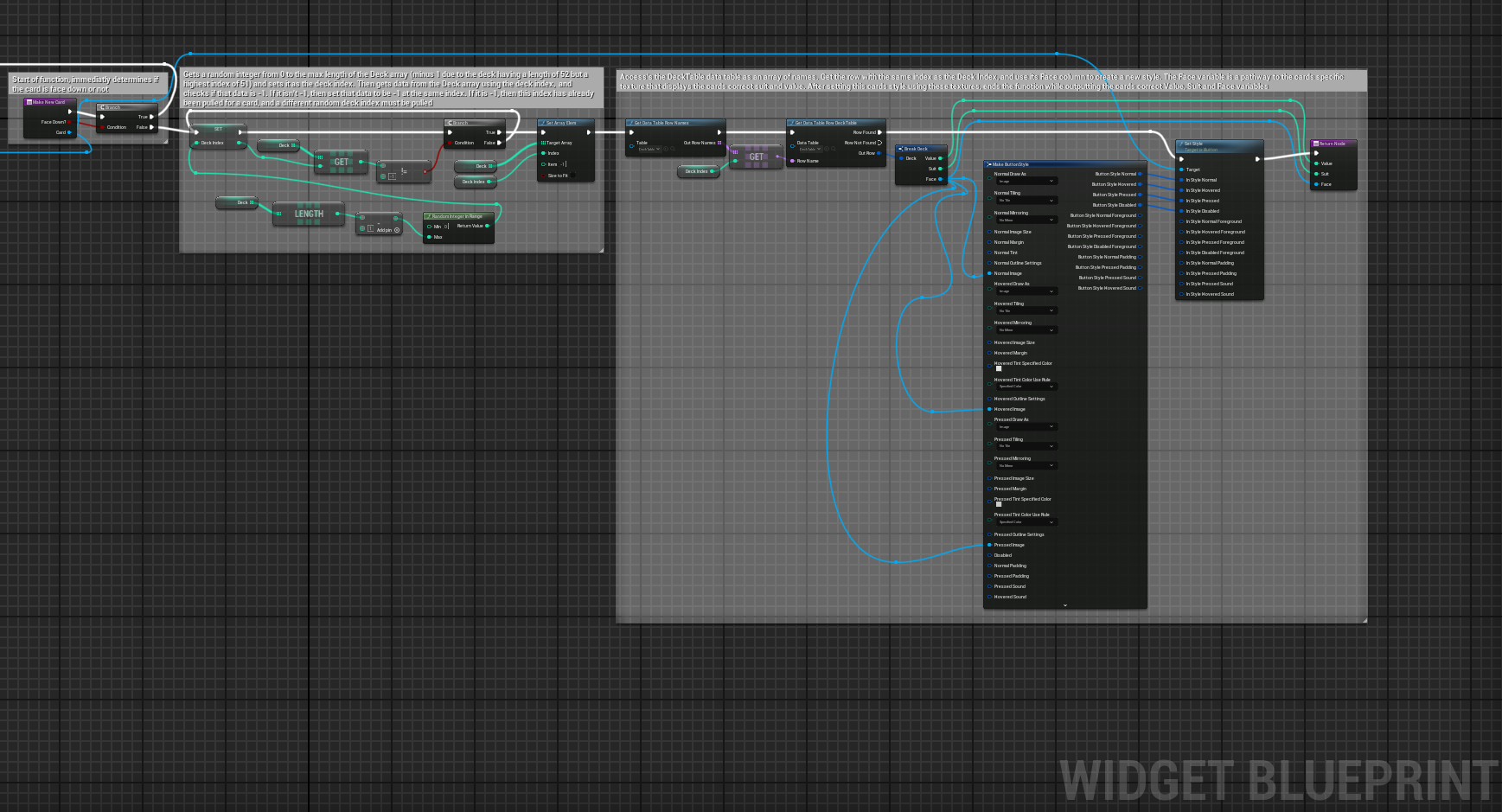The image size is (1502, 812).
Task: Select the Return Node header
Action: point(1333,144)
